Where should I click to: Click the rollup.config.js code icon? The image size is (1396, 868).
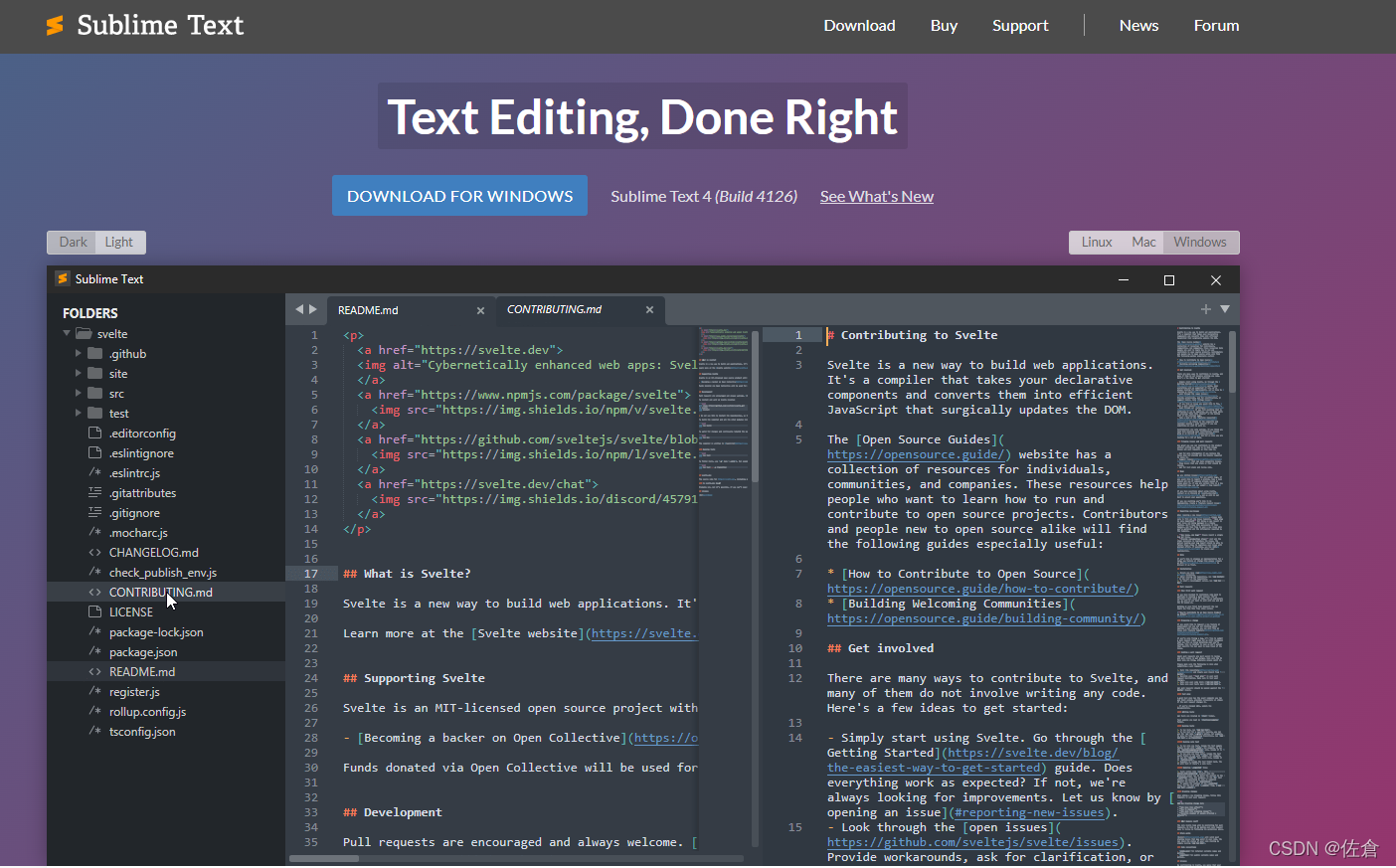point(95,711)
